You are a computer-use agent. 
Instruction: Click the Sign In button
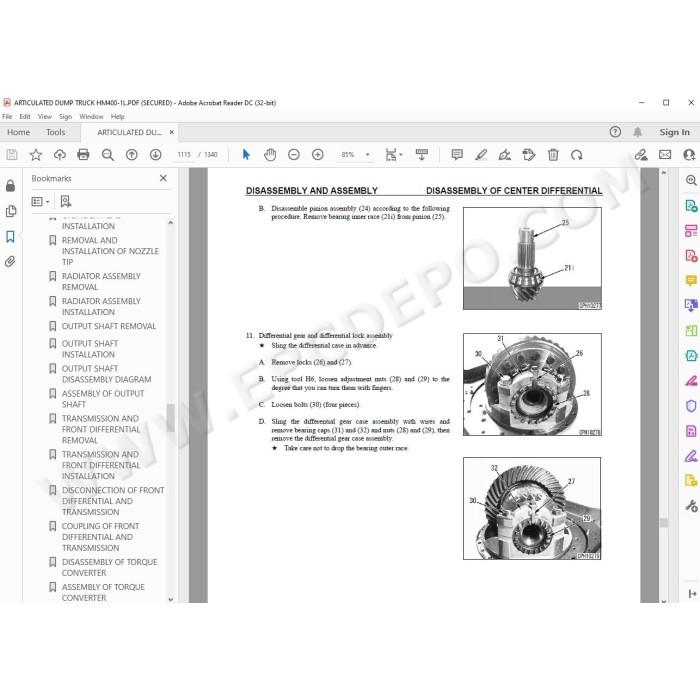click(x=674, y=132)
